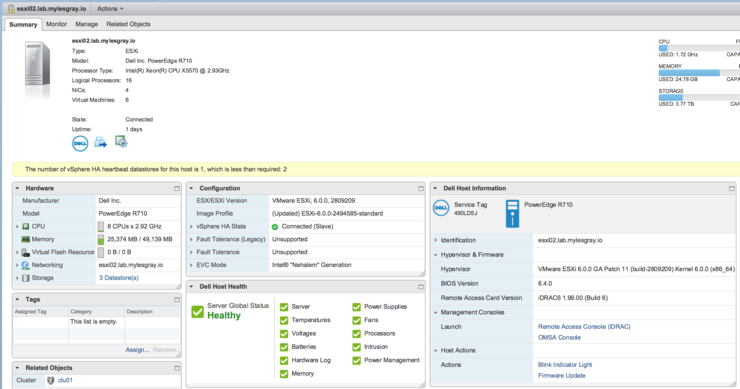The image size is (740, 389).
Task: Expand the Networking row in Hardware
Action: click(17, 265)
